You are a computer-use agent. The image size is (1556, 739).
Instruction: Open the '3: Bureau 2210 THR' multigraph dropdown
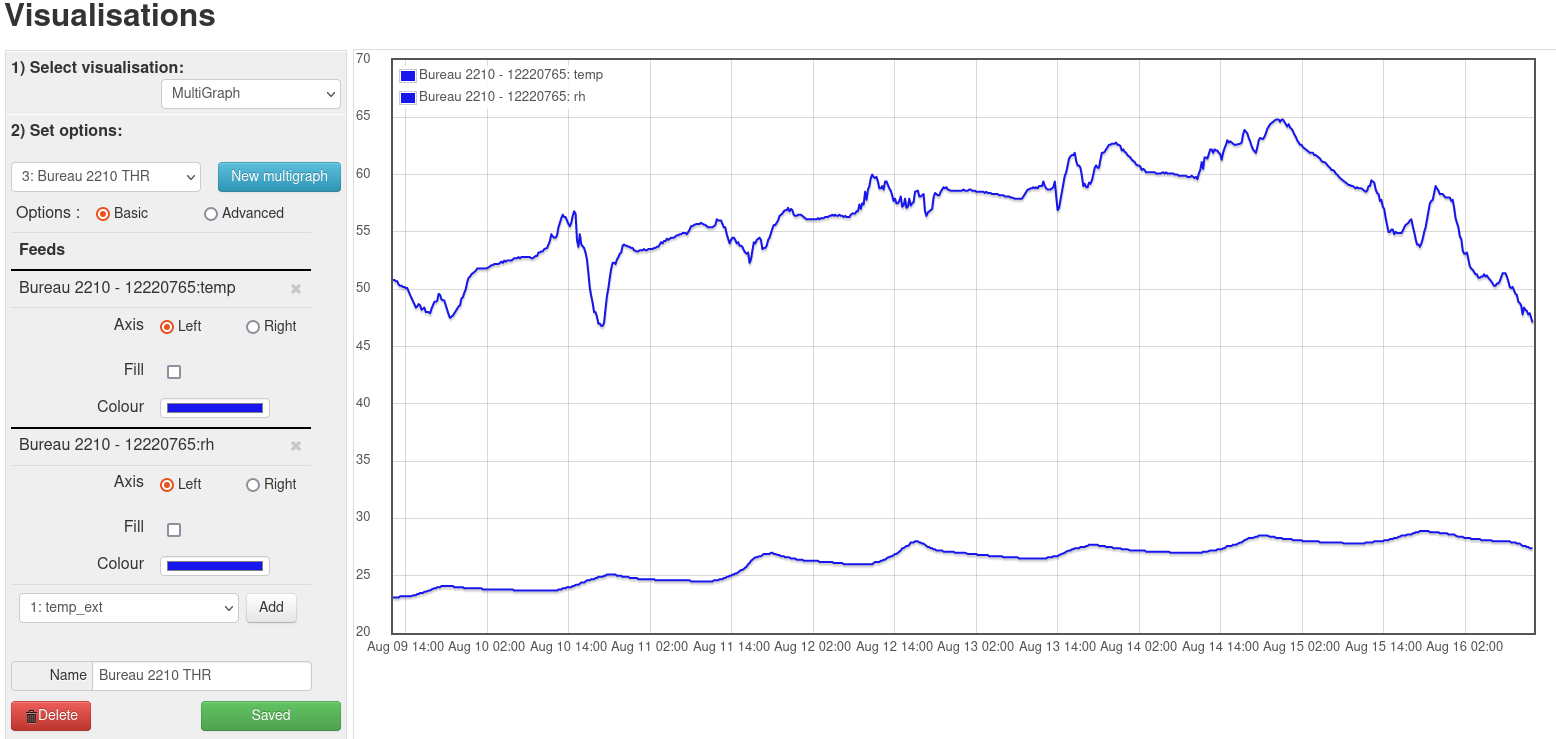click(x=106, y=177)
